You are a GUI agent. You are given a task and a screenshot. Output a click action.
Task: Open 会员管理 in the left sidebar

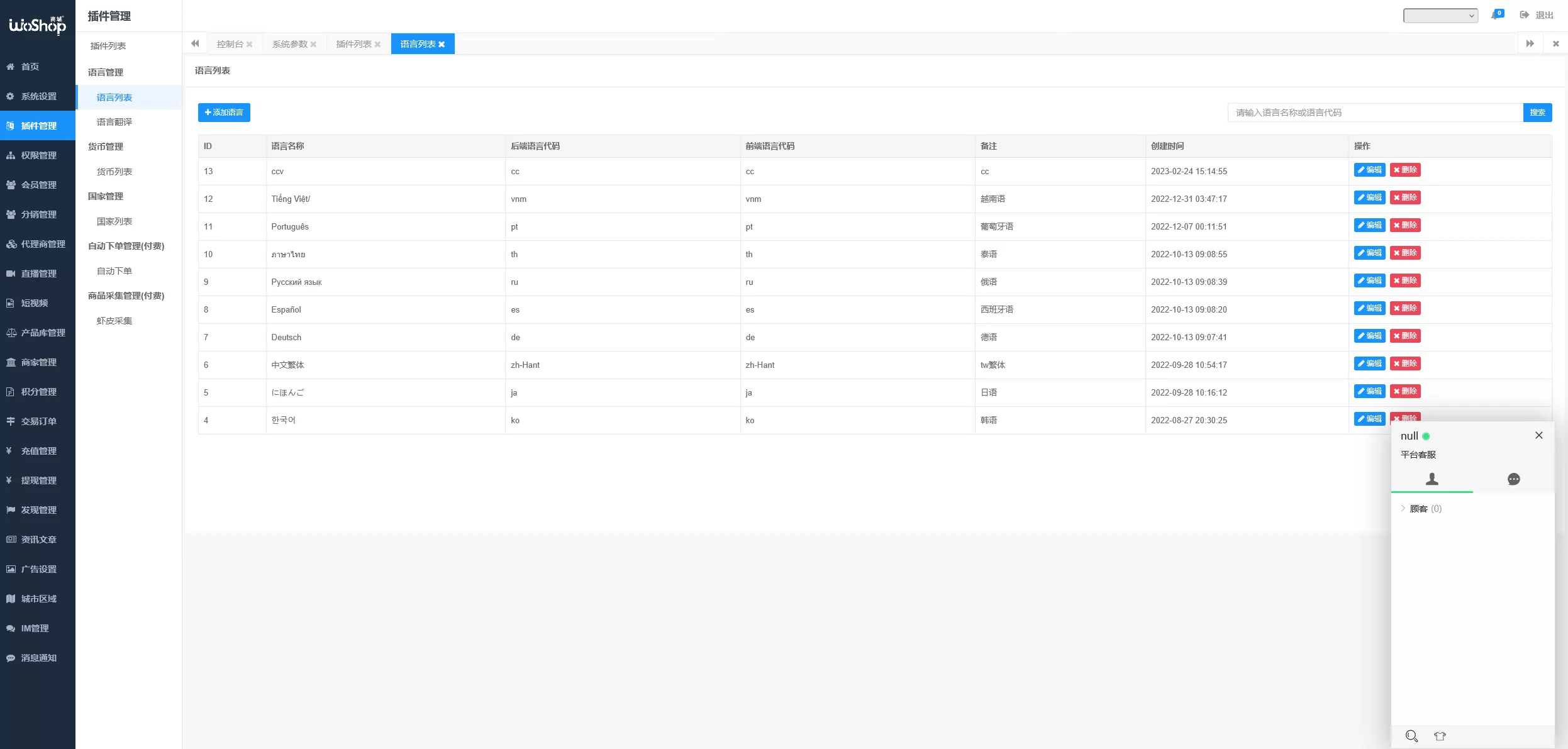coord(38,185)
